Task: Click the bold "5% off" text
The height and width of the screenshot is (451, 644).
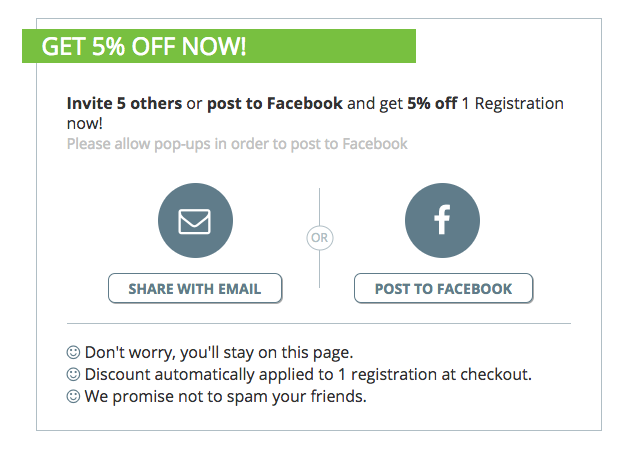Action: tap(432, 104)
